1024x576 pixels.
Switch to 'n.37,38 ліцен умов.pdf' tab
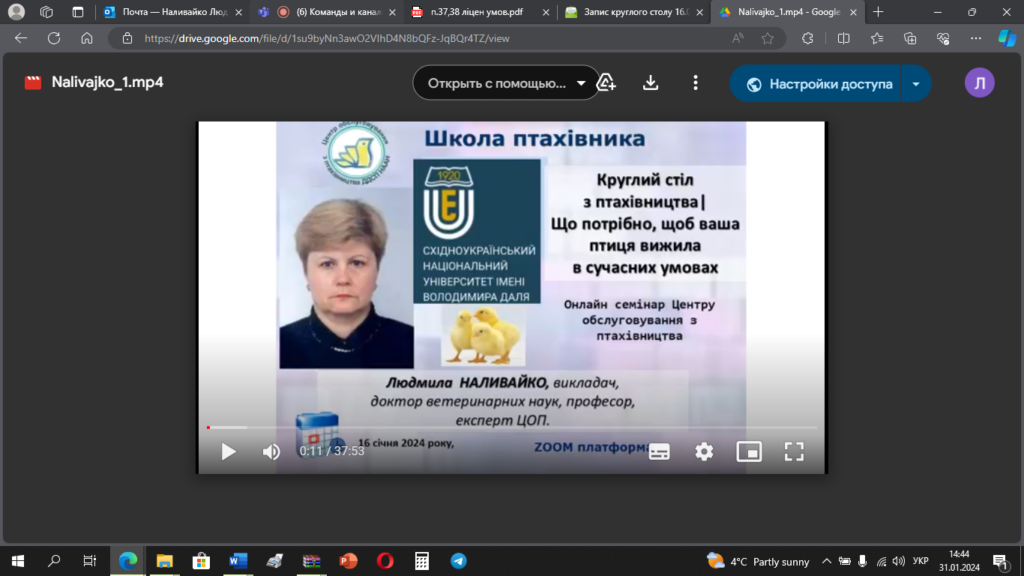[480, 12]
